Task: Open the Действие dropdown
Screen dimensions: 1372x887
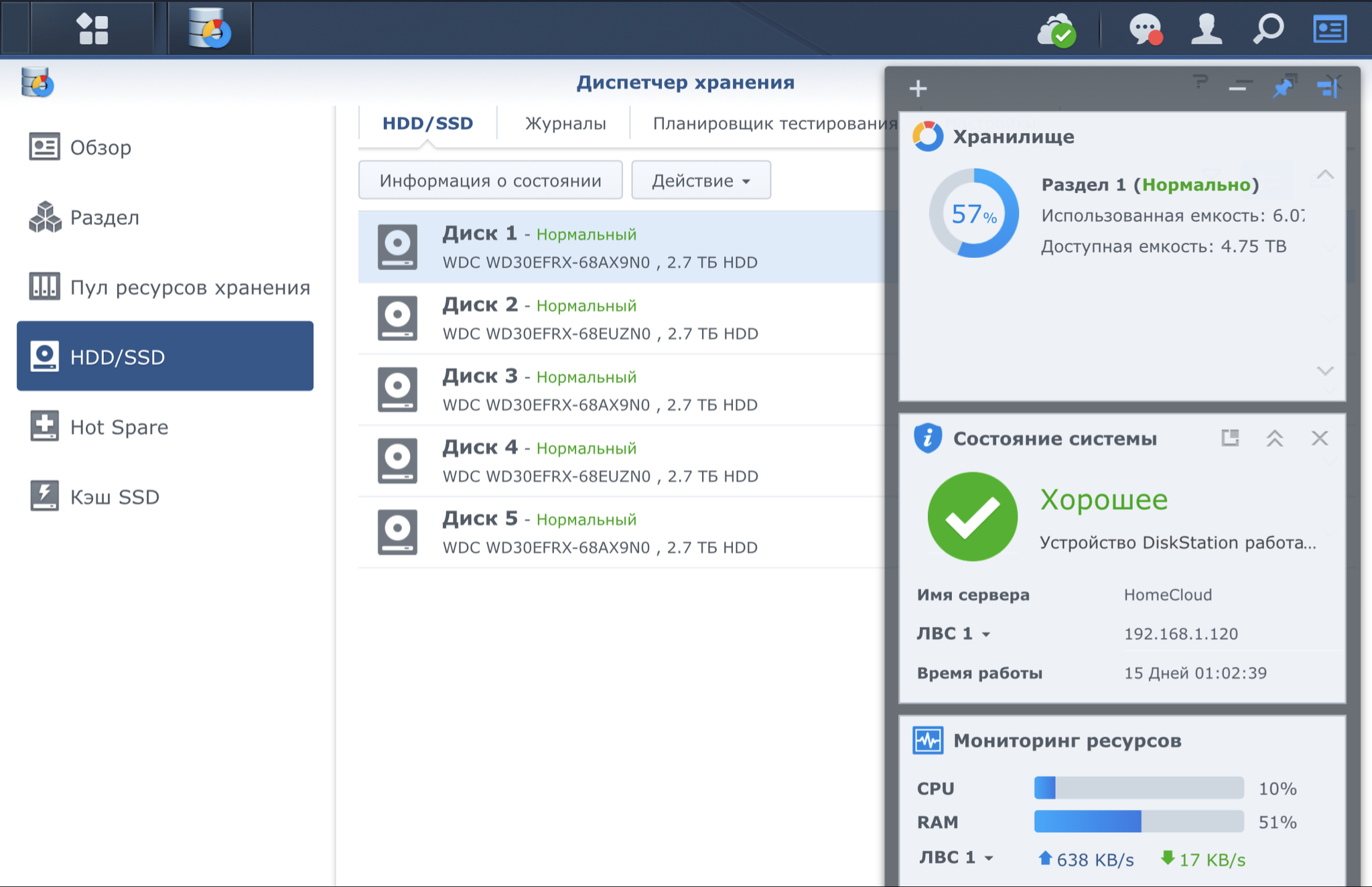Action: (x=701, y=180)
